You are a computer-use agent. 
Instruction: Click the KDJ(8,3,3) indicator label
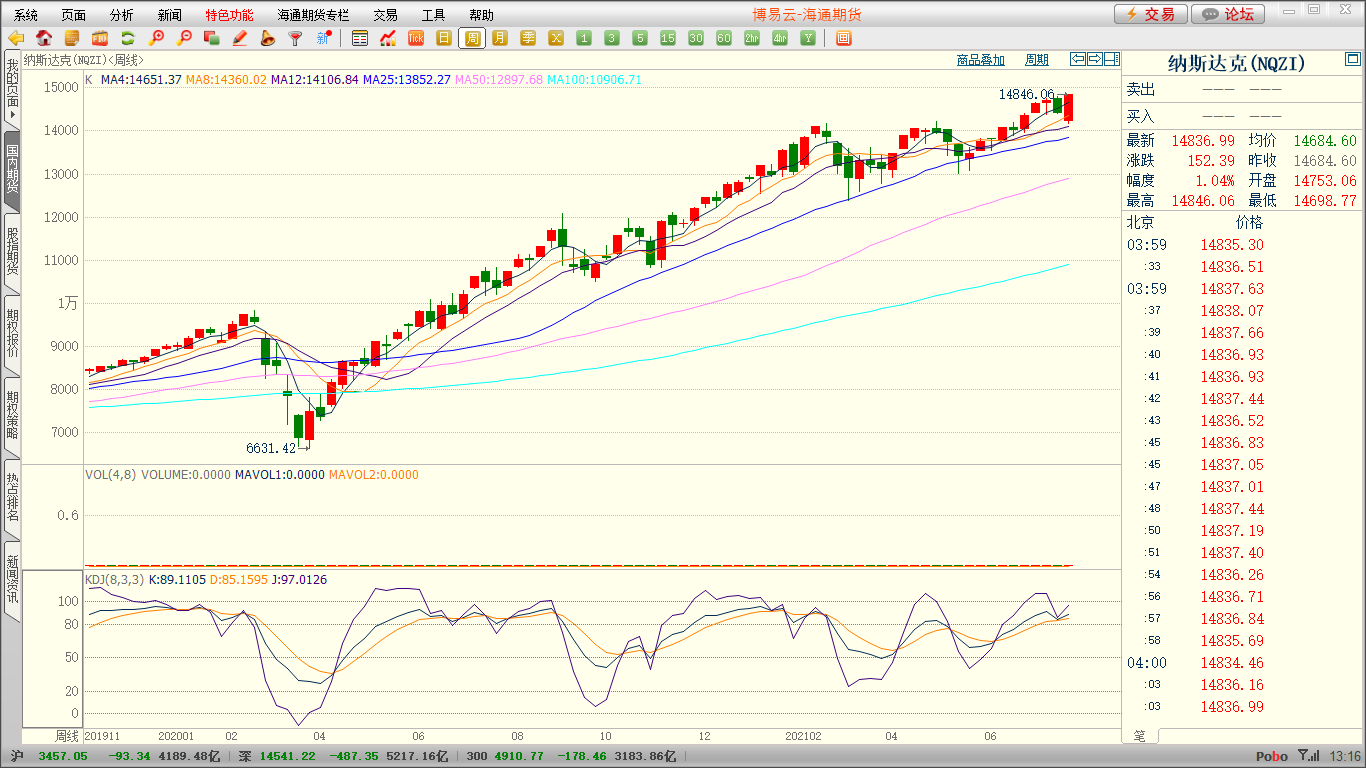pyautogui.click(x=114, y=579)
